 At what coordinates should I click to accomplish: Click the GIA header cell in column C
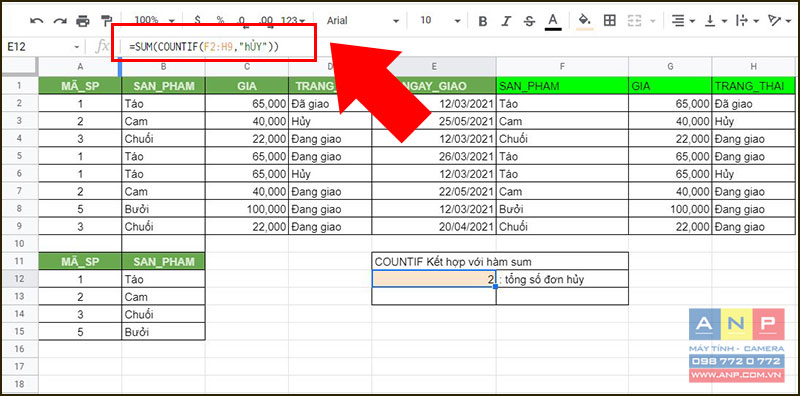tap(247, 86)
